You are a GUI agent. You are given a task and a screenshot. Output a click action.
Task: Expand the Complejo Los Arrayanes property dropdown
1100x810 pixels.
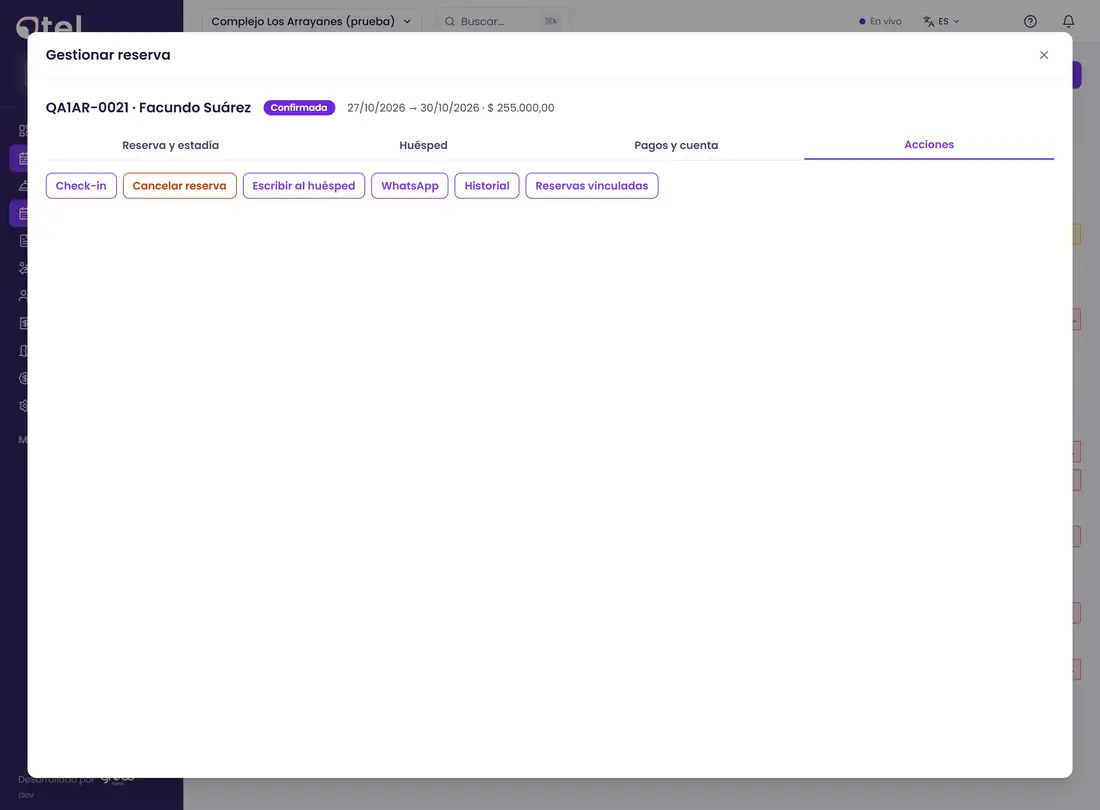tap(311, 21)
